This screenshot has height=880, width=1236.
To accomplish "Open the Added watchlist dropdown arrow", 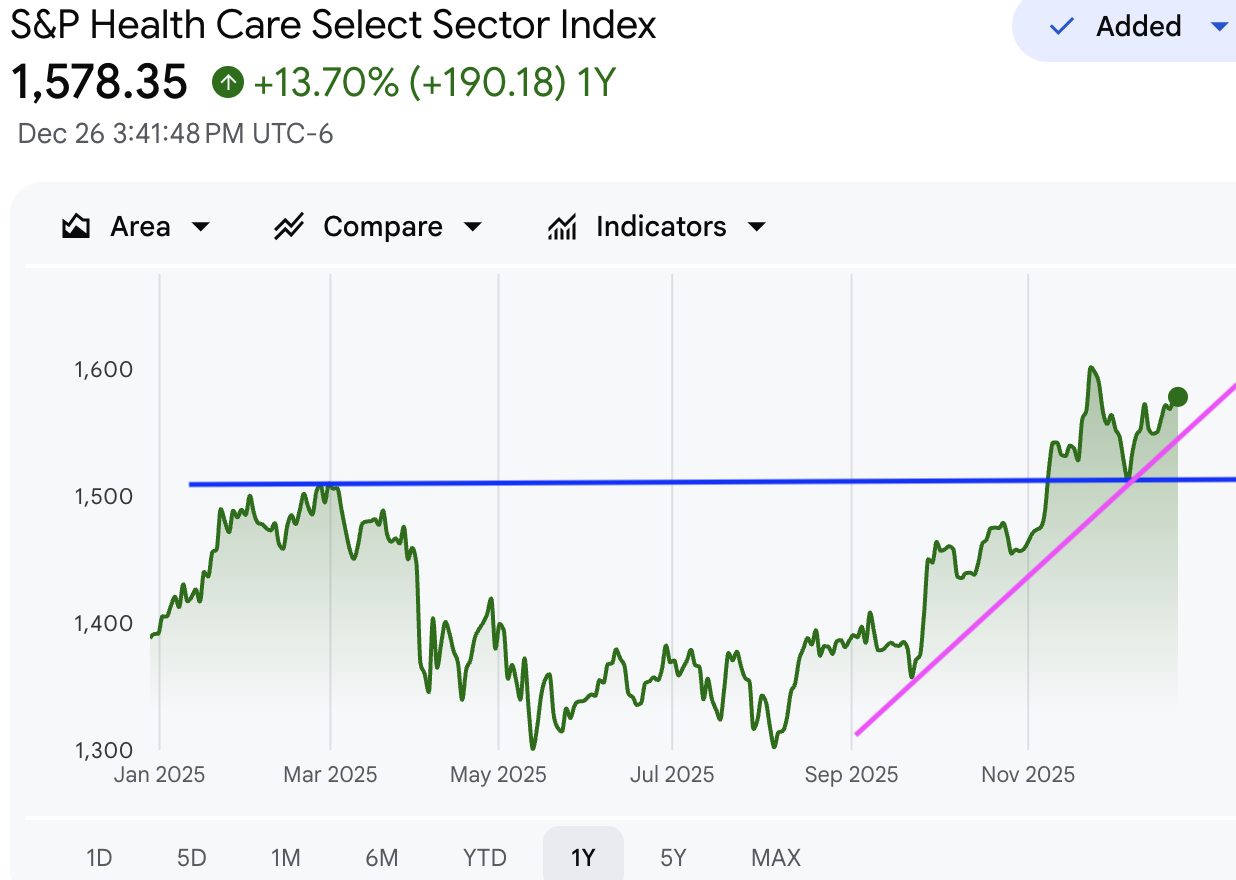I will click(1219, 27).
